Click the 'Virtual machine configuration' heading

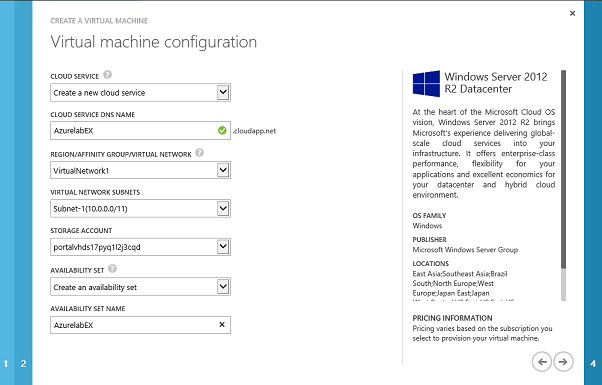[154, 42]
